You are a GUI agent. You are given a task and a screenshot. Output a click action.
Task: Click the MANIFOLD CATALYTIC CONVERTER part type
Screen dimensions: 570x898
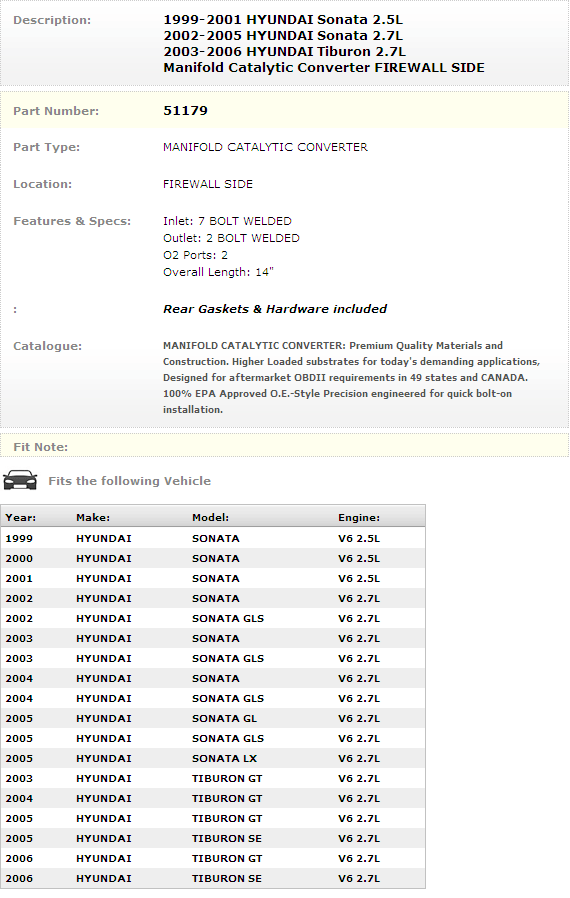pyautogui.click(x=265, y=147)
